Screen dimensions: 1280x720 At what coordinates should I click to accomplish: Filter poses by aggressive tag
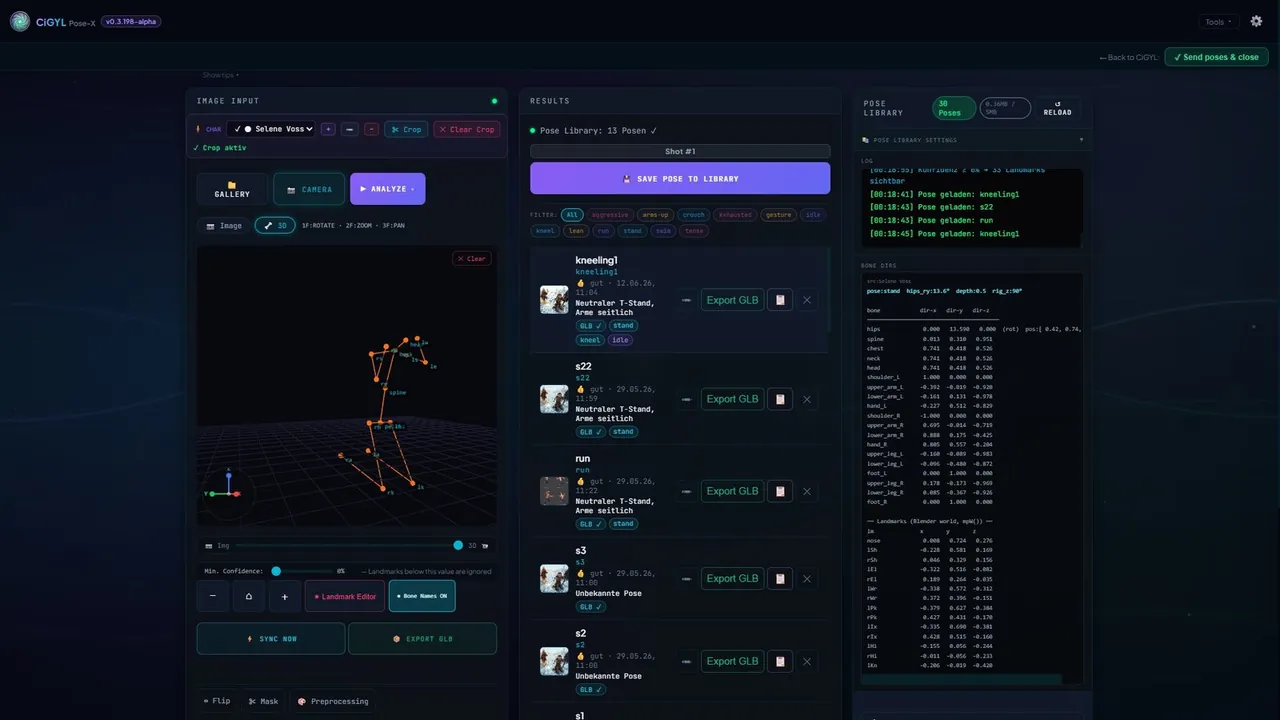pos(610,214)
